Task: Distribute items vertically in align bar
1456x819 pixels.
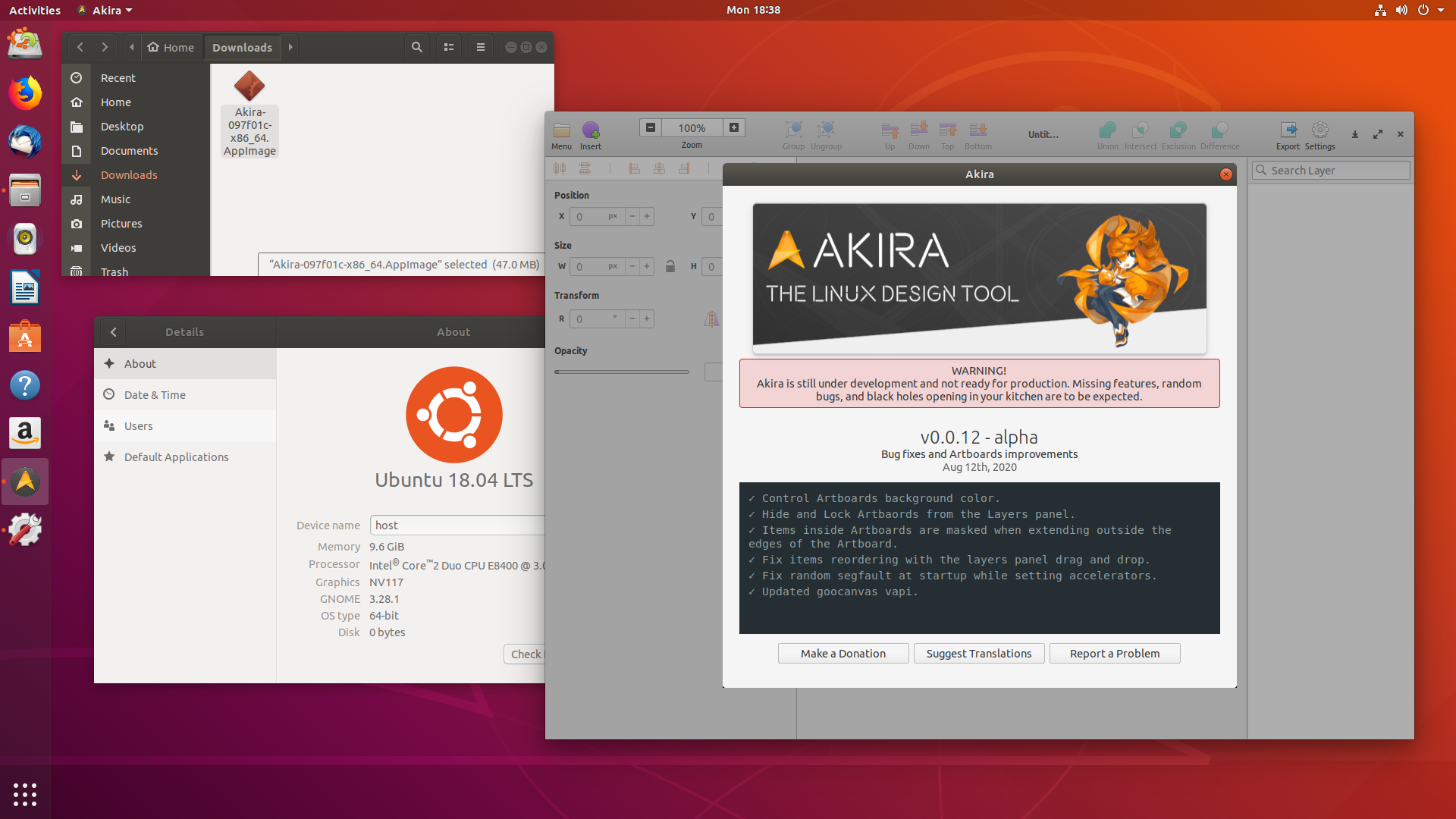Action: pyautogui.click(x=585, y=168)
